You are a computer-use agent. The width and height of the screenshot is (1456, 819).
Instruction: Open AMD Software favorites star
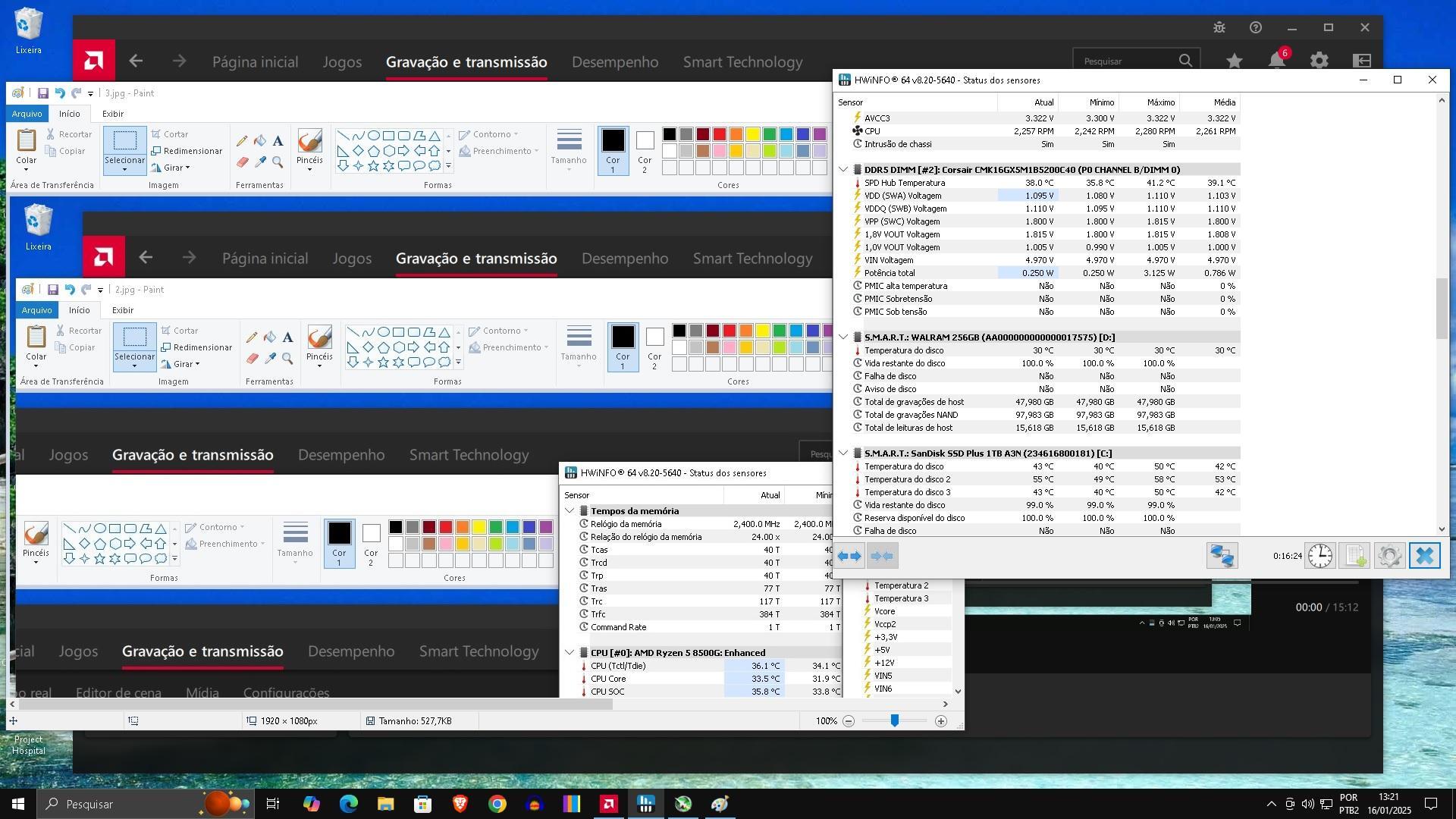click(1235, 61)
